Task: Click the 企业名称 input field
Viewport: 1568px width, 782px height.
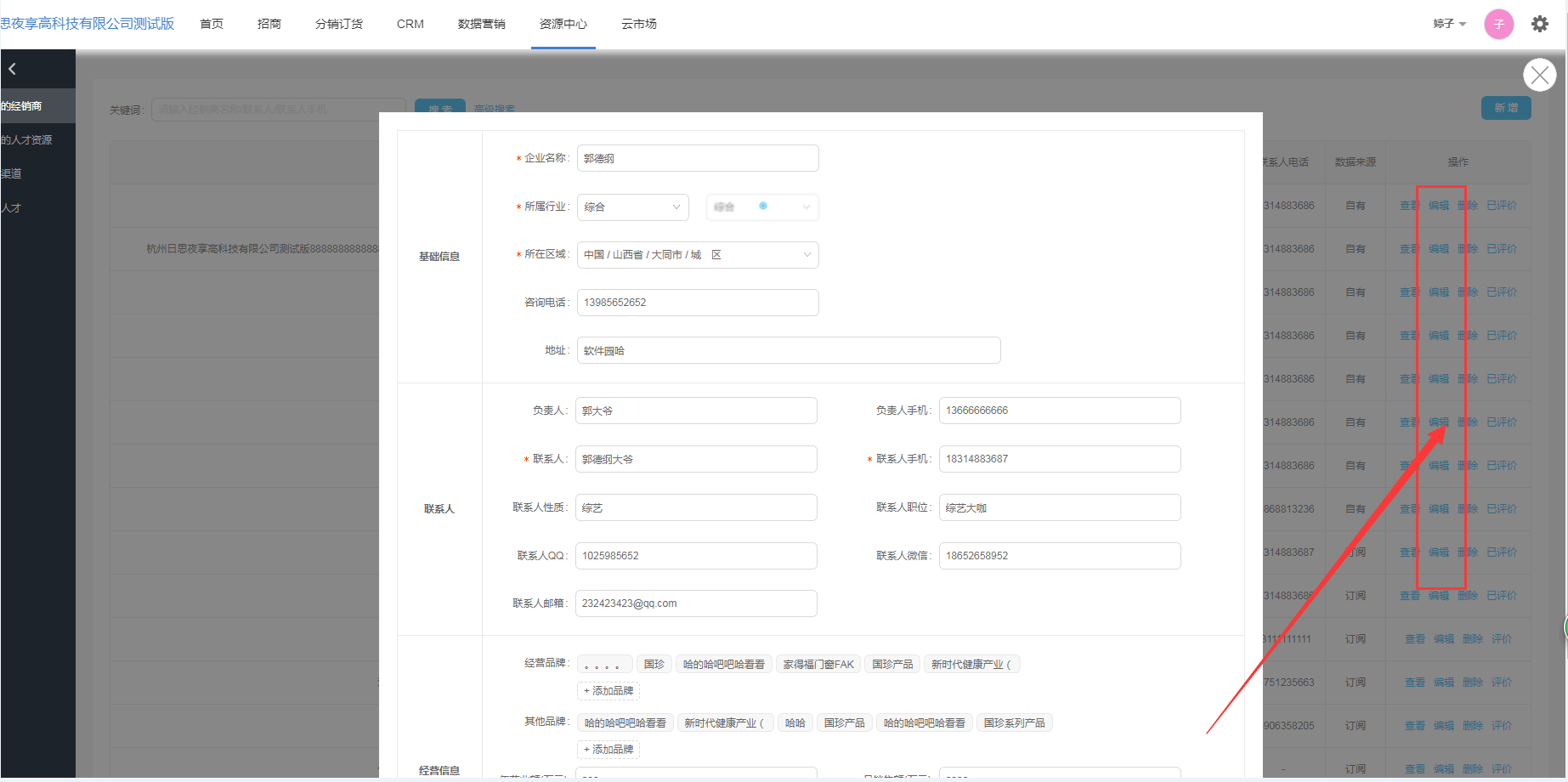Action: (x=697, y=158)
